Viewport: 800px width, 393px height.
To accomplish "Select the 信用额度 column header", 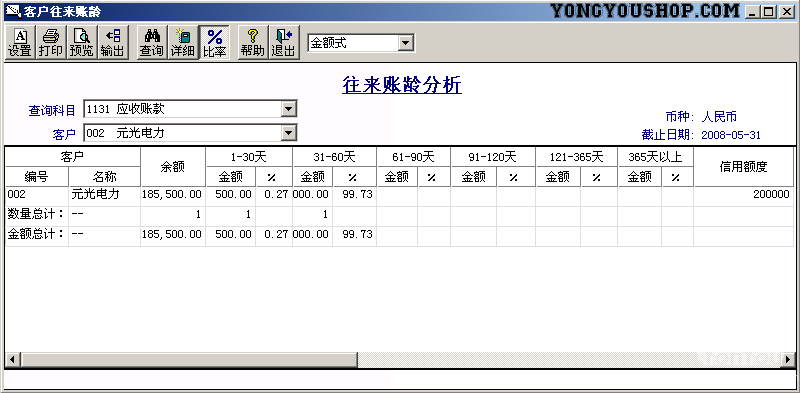I will click(743, 167).
